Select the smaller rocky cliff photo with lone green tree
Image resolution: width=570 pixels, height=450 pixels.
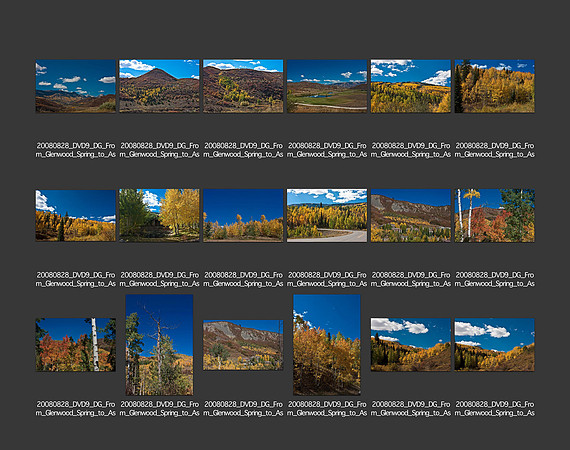[x=243, y=345]
